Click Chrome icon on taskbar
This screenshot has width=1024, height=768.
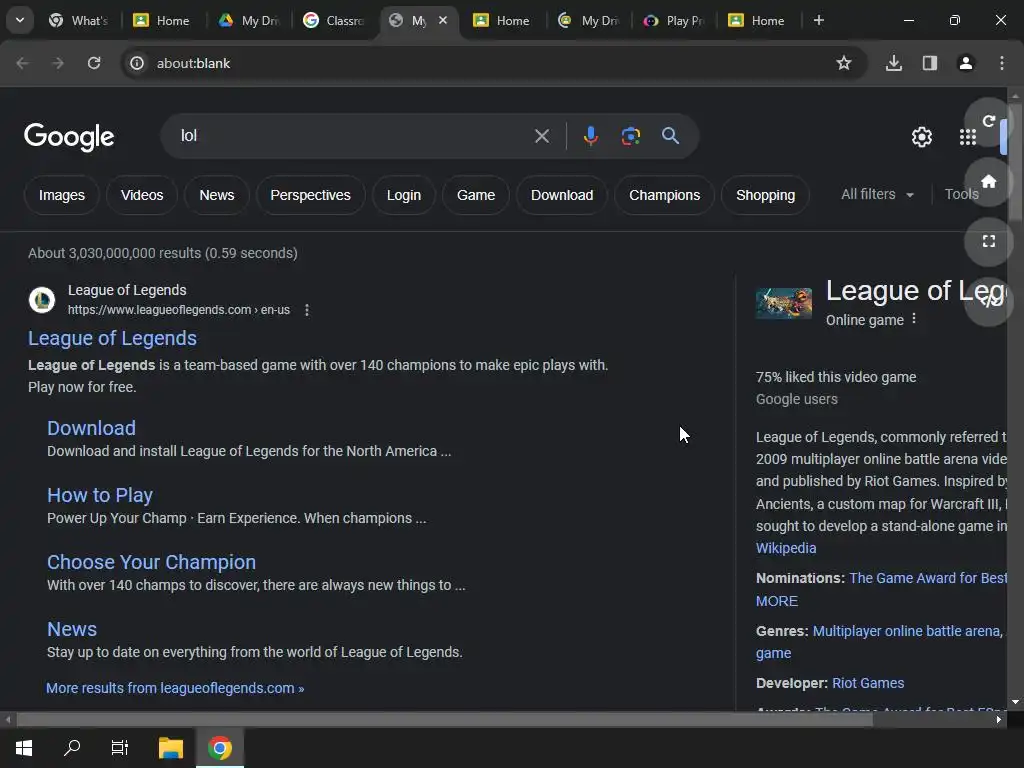click(220, 748)
